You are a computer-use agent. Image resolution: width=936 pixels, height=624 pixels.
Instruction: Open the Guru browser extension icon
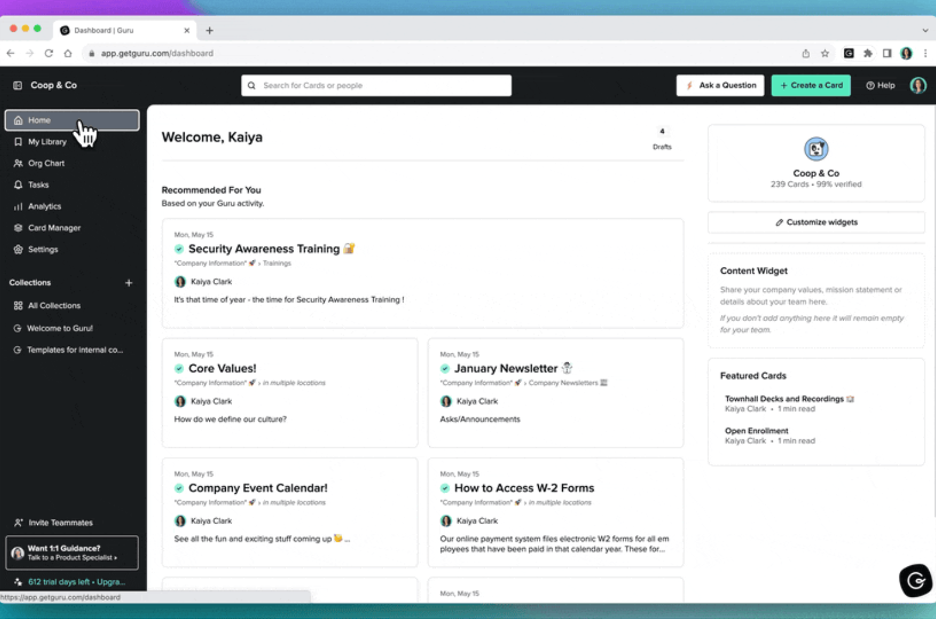coord(848,53)
